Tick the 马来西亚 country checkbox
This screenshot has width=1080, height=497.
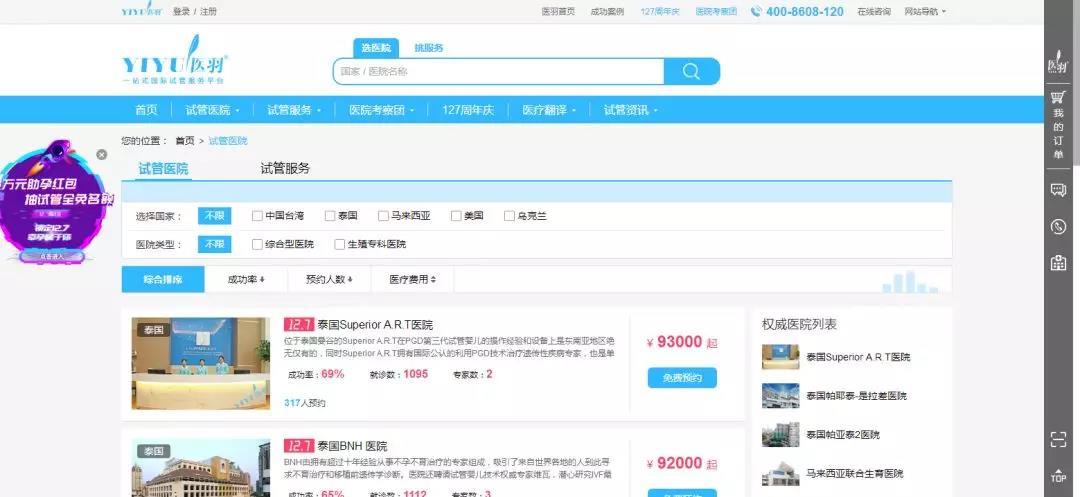(x=383, y=215)
